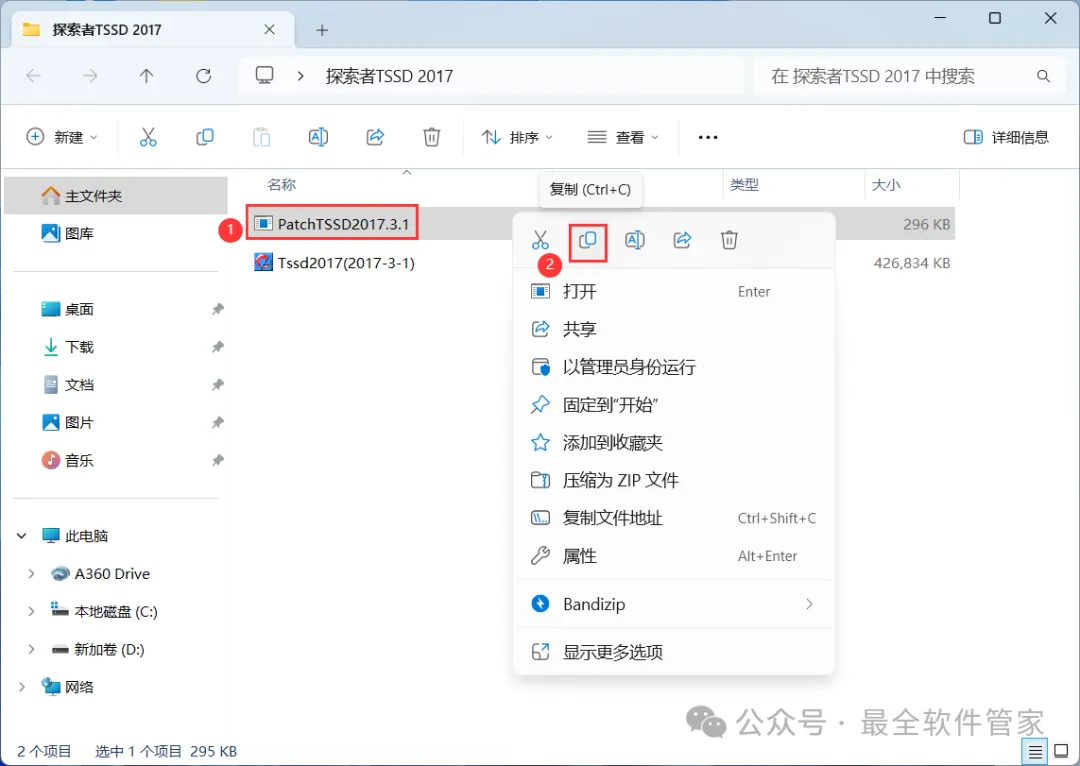The image size is (1080, 766).
Task: Open 图片 in sidebar
Action: point(116,422)
